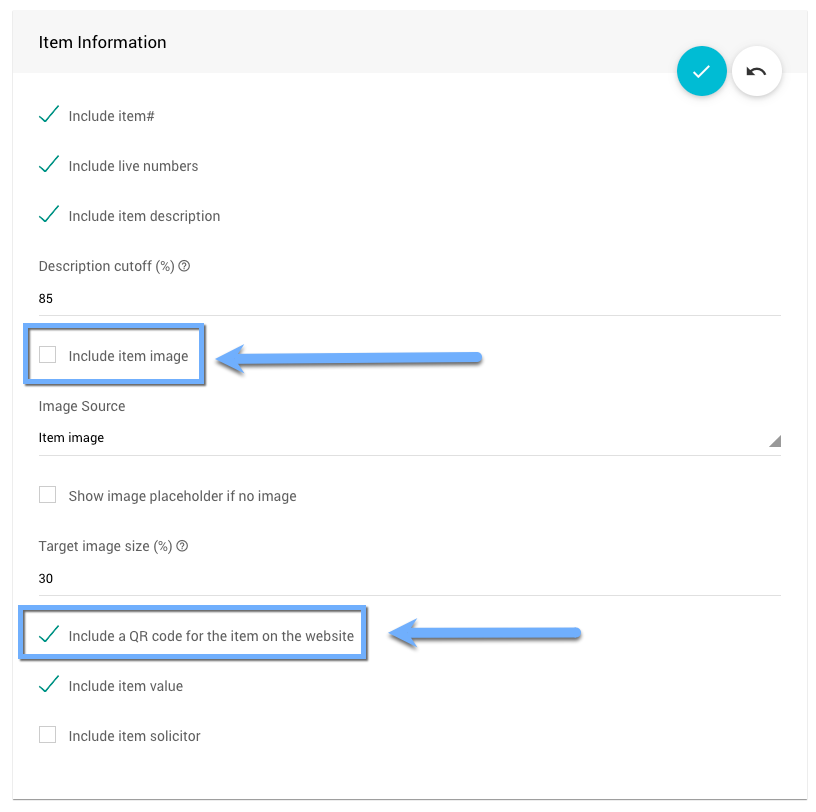Click the teal checkmark save button

point(701,71)
